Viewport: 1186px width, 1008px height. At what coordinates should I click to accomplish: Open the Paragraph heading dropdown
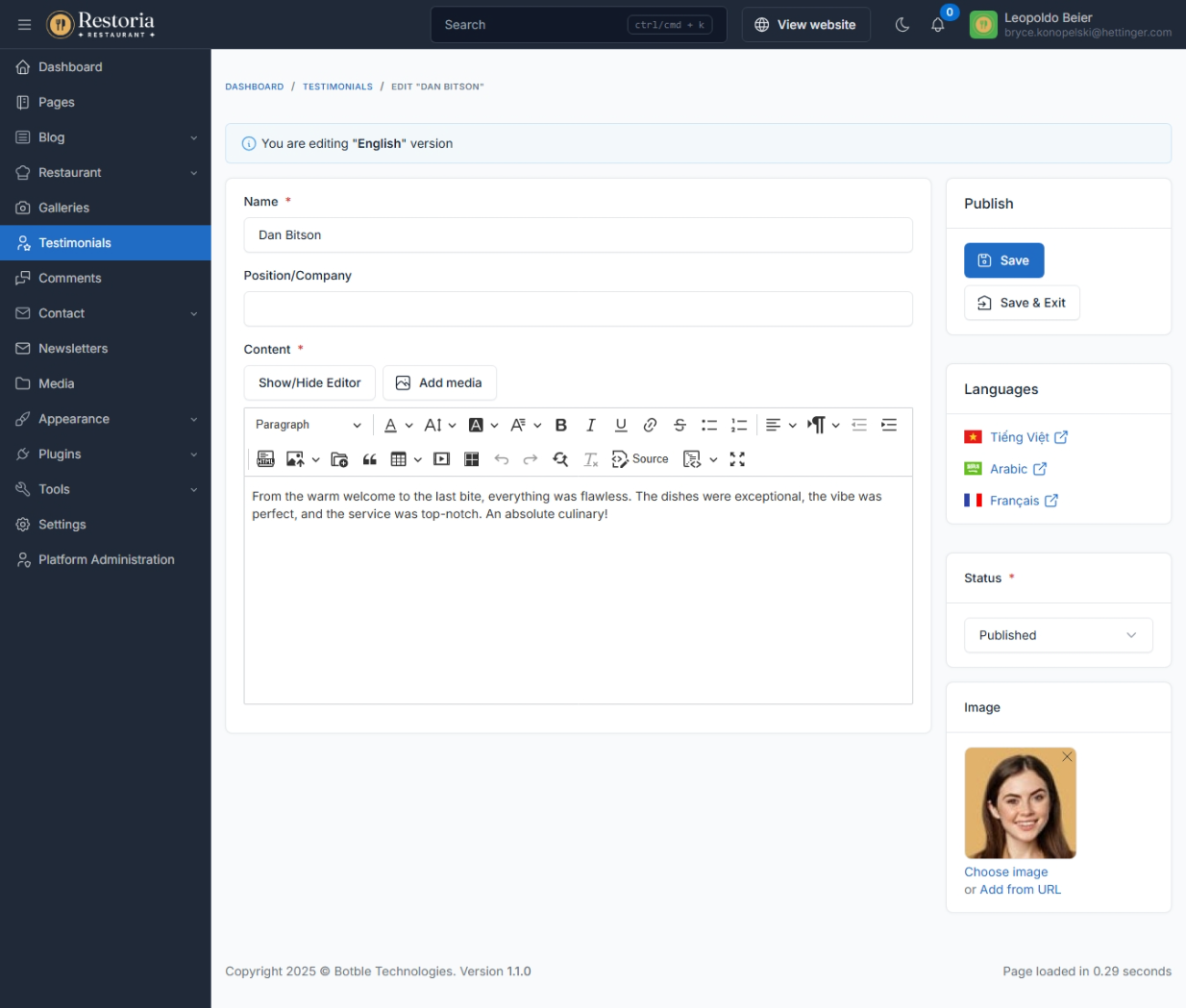[308, 425]
